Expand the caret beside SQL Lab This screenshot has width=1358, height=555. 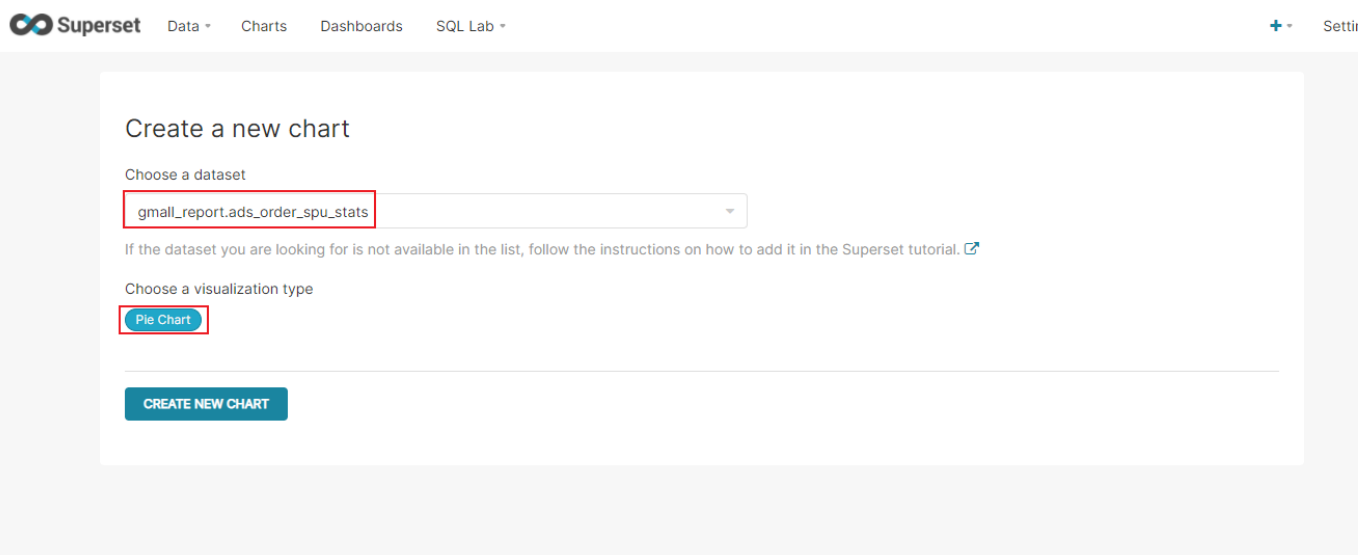502,27
